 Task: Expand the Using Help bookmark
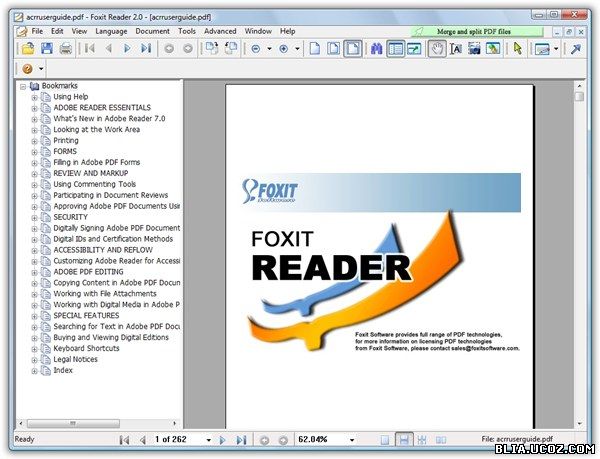pos(34,98)
